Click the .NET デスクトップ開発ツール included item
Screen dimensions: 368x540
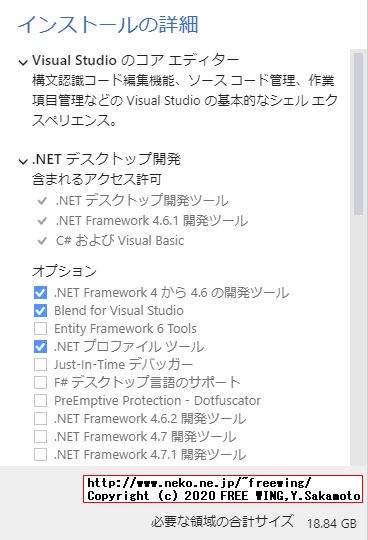(142, 200)
